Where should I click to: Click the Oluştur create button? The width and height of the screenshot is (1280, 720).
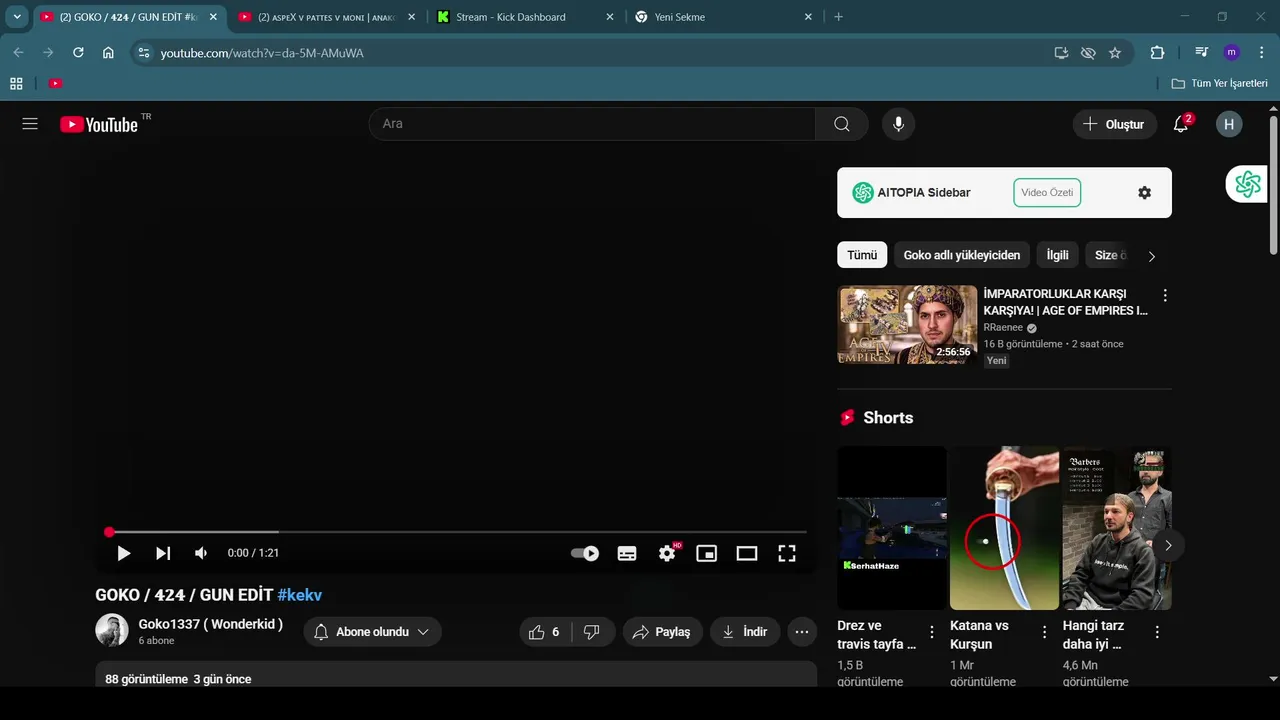[1115, 124]
